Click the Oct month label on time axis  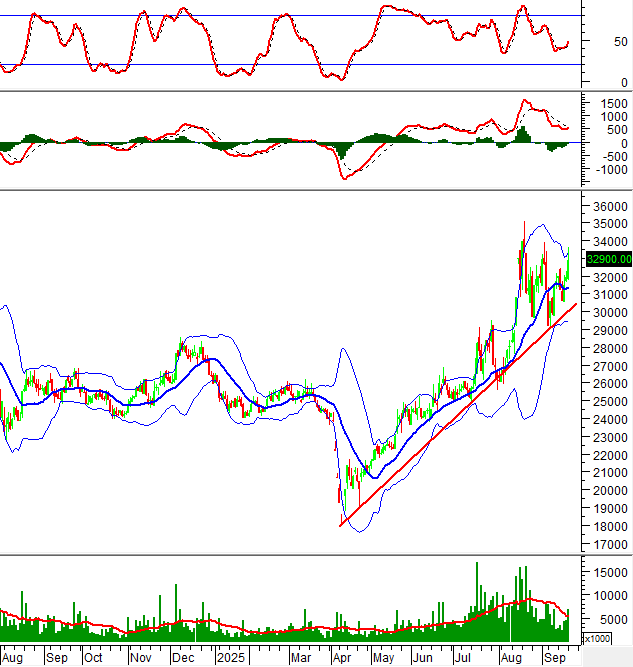point(93,658)
